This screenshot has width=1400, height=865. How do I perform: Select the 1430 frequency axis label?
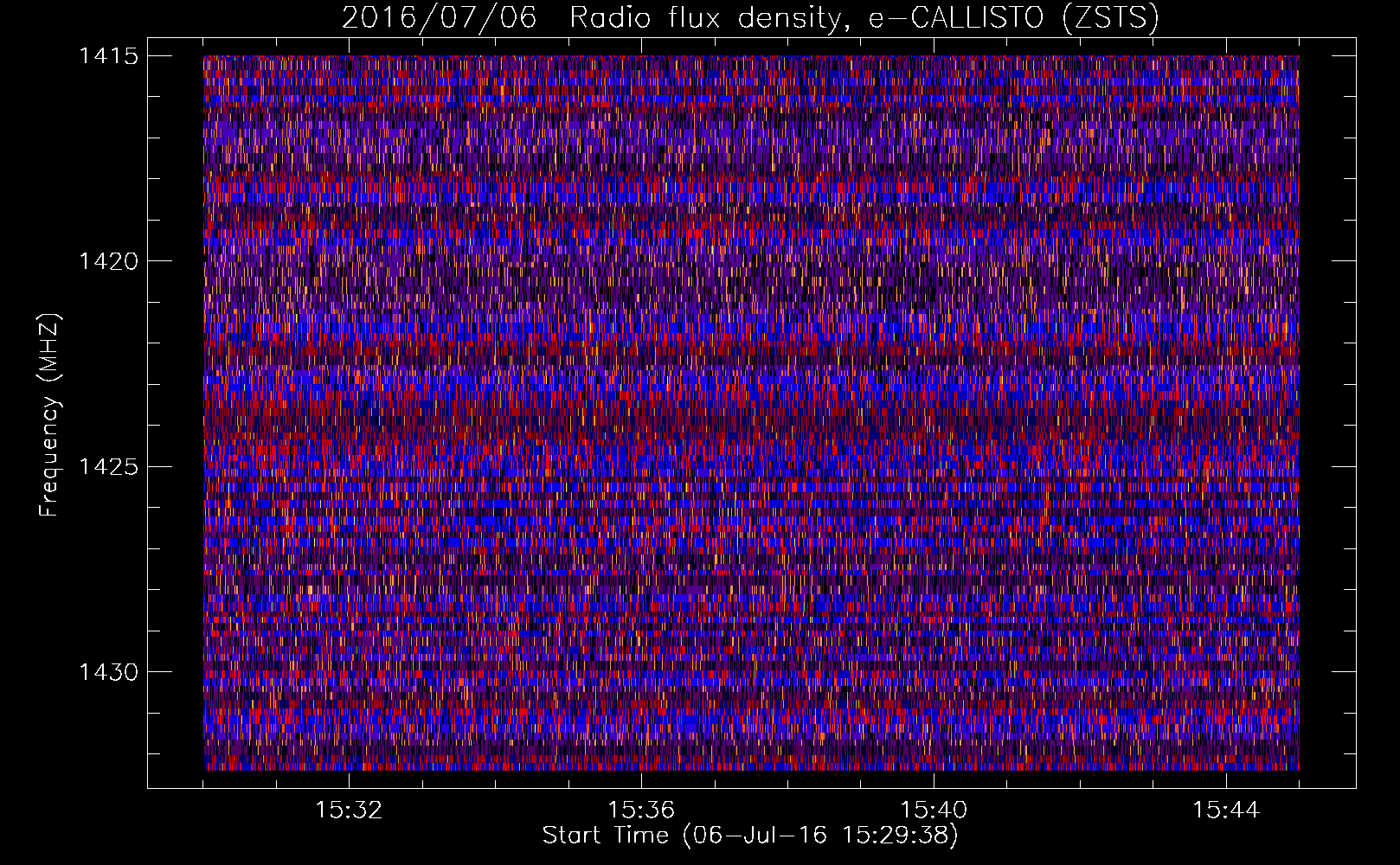point(108,672)
